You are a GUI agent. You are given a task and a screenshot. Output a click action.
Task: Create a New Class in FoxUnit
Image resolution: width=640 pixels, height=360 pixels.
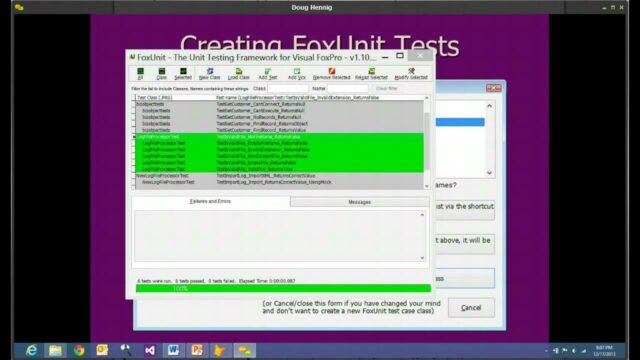pos(209,73)
